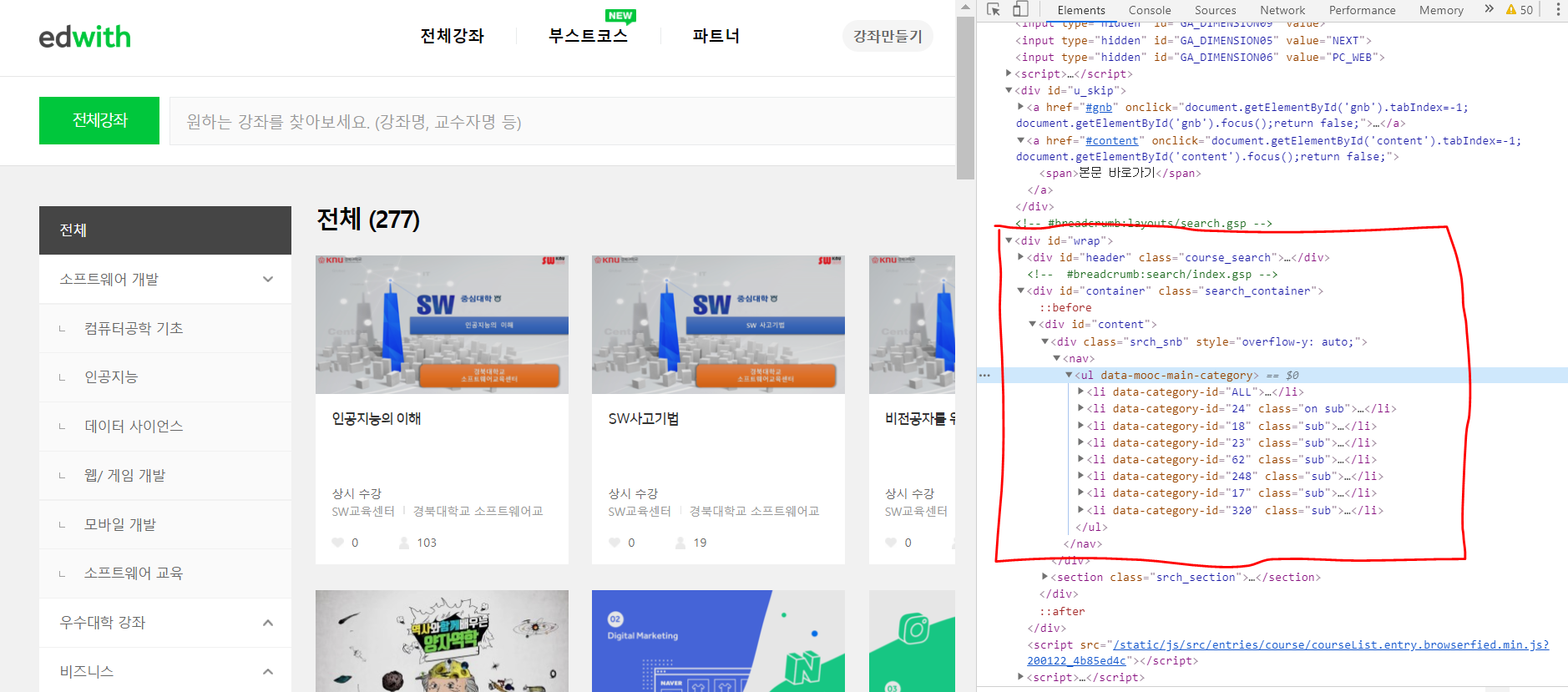The width and height of the screenshot is (1568, 692).
Task: Expand the 우수대학 강좌 category chevron
Action: point(268,623)
